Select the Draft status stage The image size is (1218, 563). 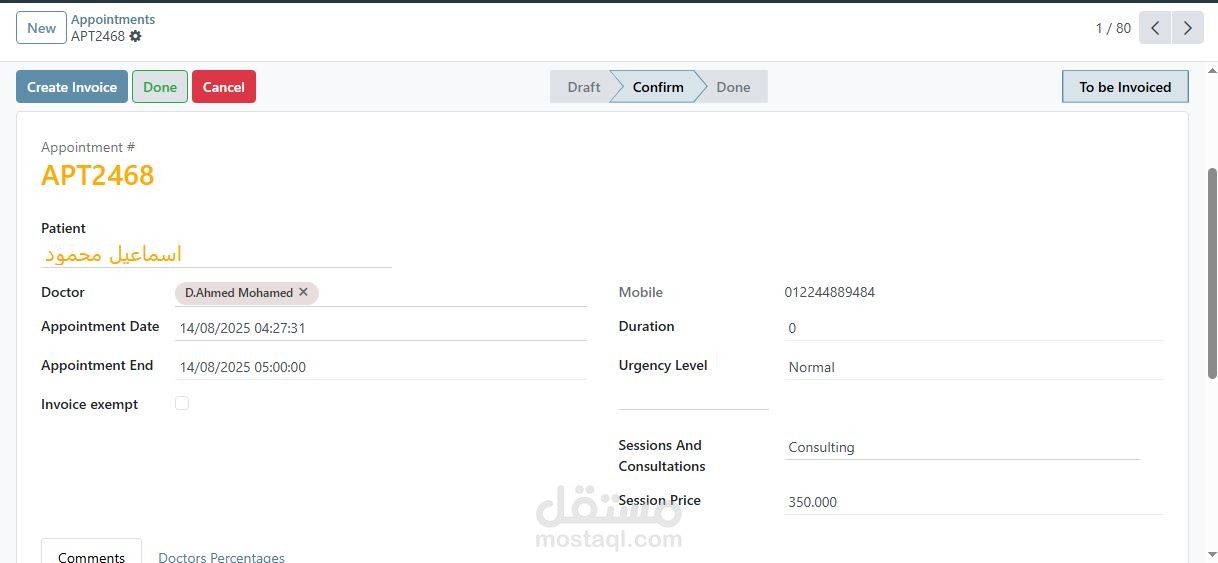tap(583, 87)
